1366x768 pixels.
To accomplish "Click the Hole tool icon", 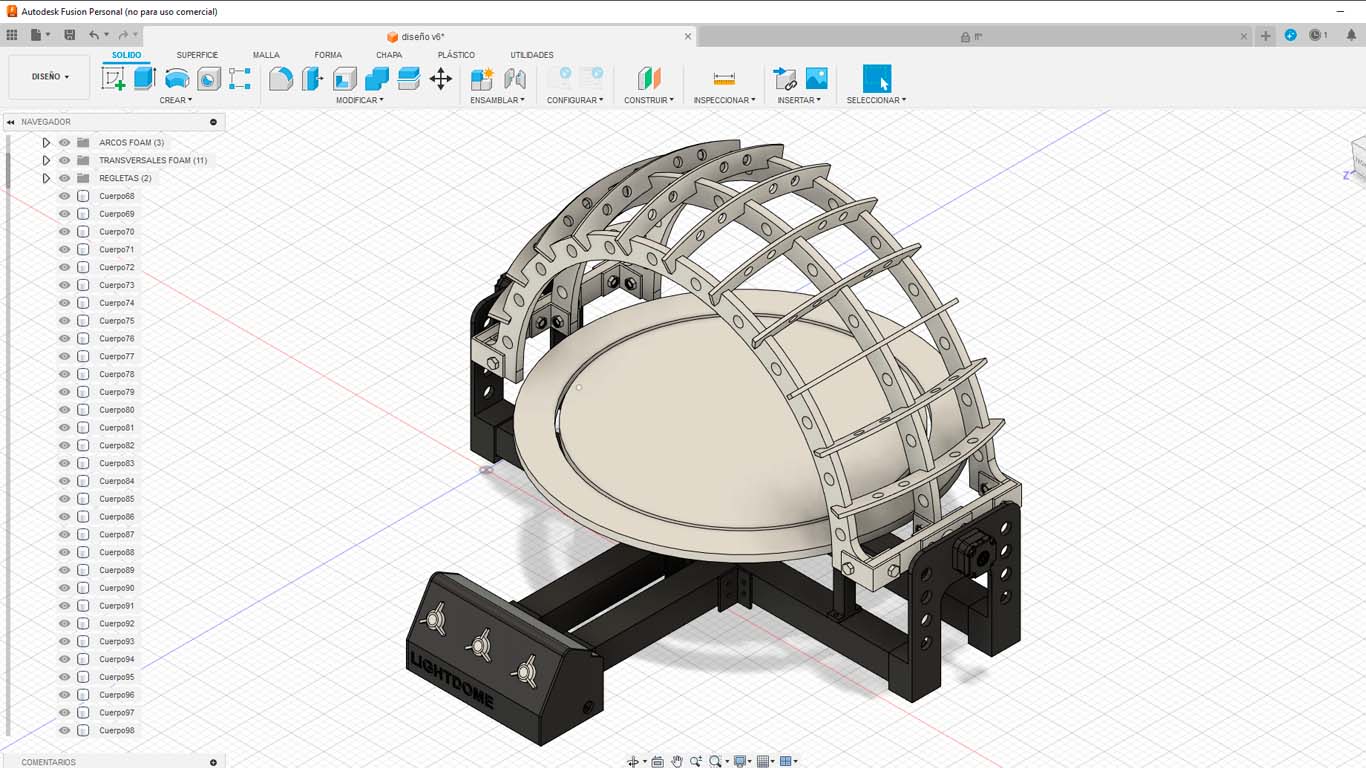I will click(x=209, y=79).
